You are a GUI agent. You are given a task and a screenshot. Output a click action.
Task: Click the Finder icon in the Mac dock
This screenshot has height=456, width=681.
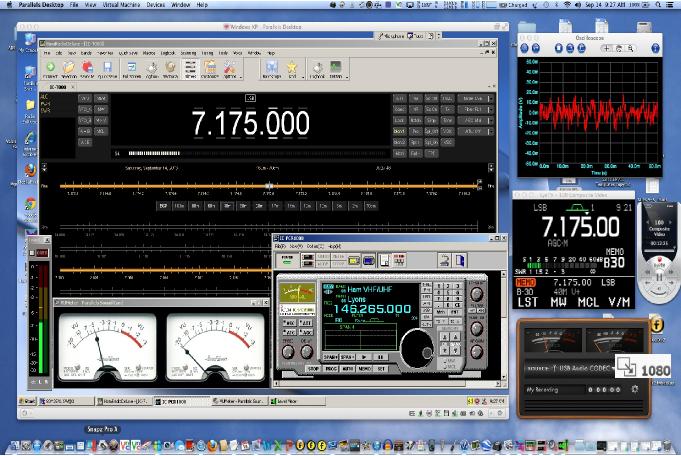click(16, 445)
